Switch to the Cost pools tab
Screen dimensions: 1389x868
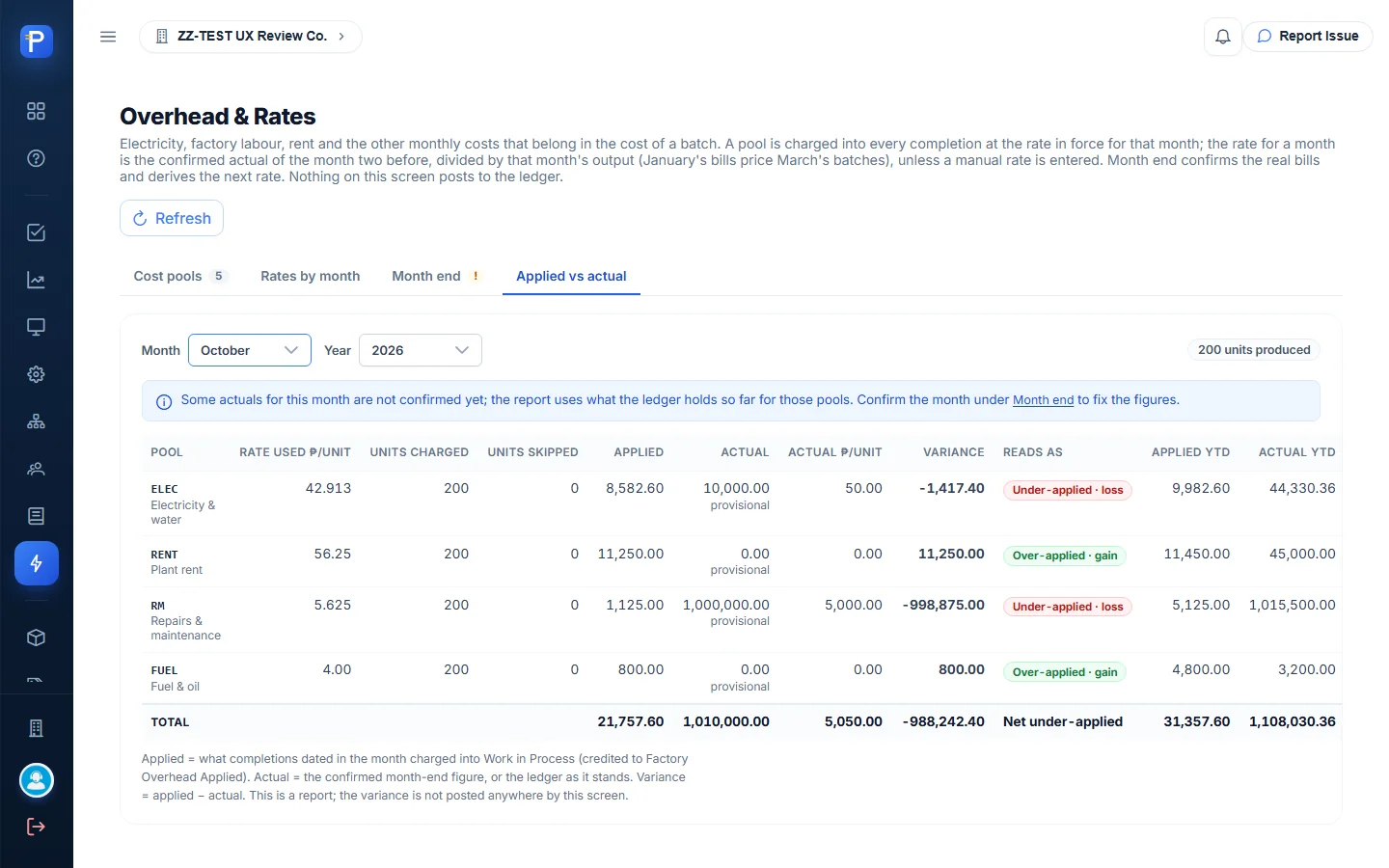click(x=180, y=276)
